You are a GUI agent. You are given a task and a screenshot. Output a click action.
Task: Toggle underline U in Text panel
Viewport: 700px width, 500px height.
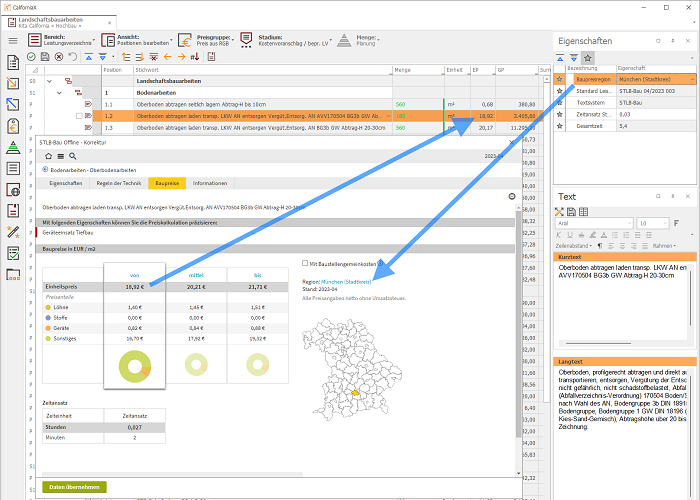coord(570,235)
